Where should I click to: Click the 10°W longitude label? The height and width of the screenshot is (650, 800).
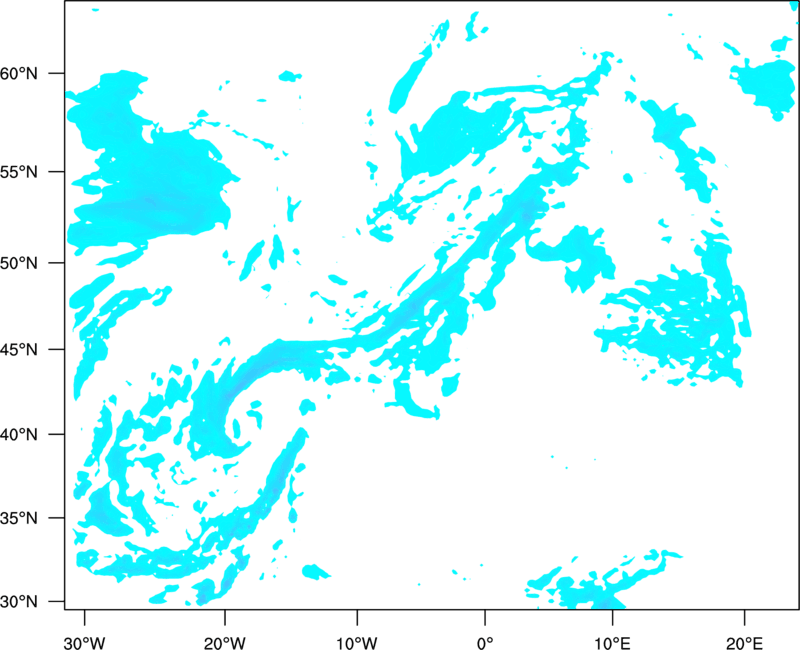(x=357, y=643)
